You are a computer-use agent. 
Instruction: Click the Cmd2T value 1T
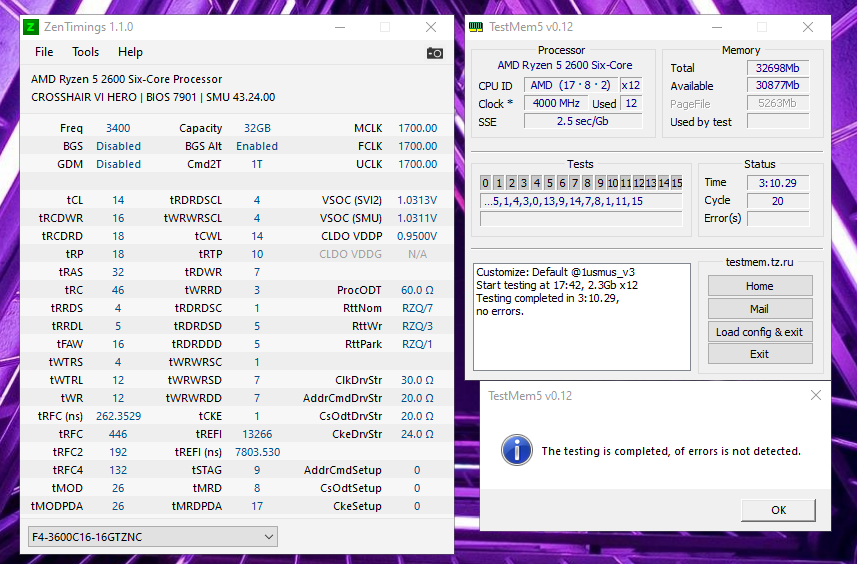coord(257,164)
